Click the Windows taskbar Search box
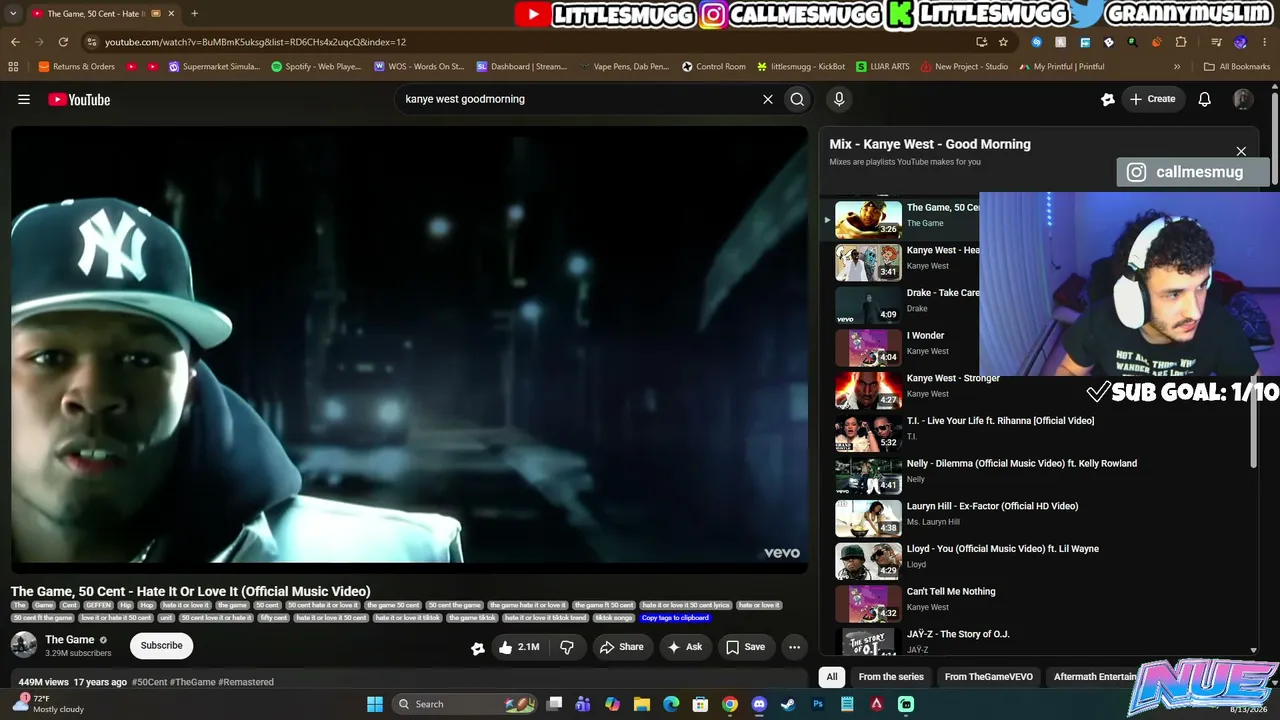 pyautogui.click(x=465, y=704)
